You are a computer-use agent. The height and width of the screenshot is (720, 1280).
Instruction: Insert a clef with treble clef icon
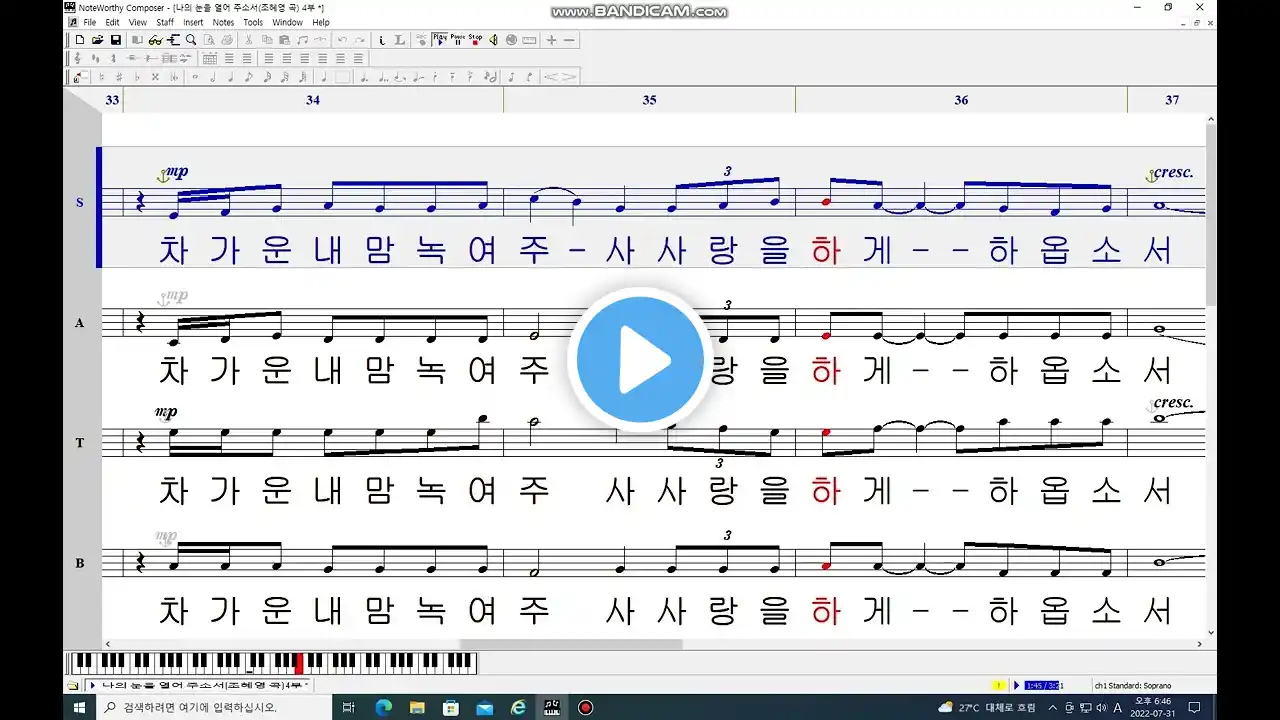click(x=79, y=58)
